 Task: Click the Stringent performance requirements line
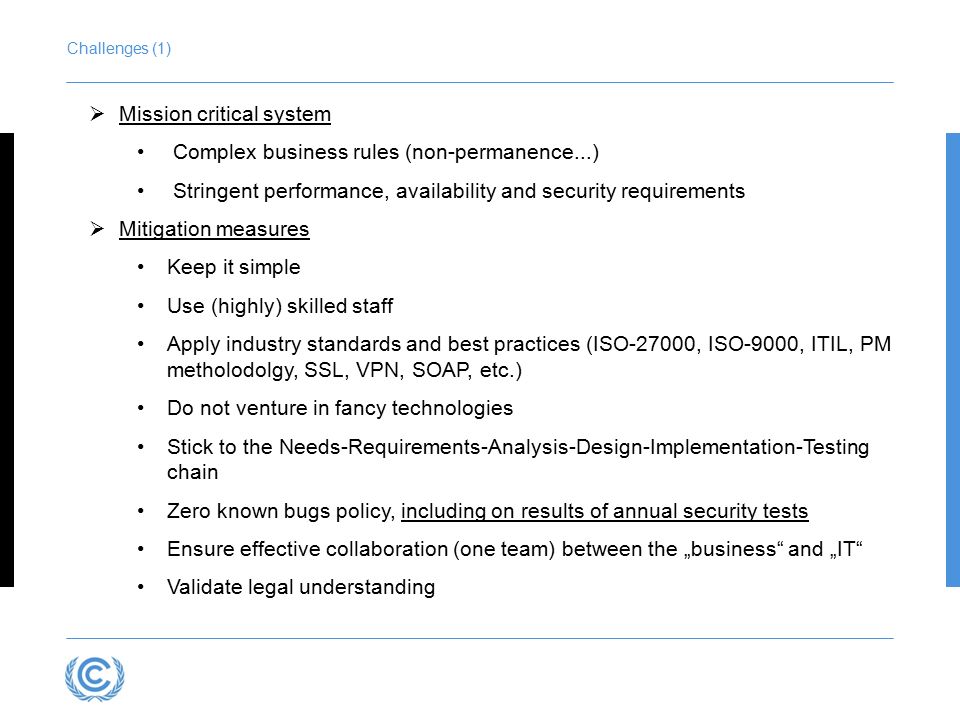(x=459, y=191)
